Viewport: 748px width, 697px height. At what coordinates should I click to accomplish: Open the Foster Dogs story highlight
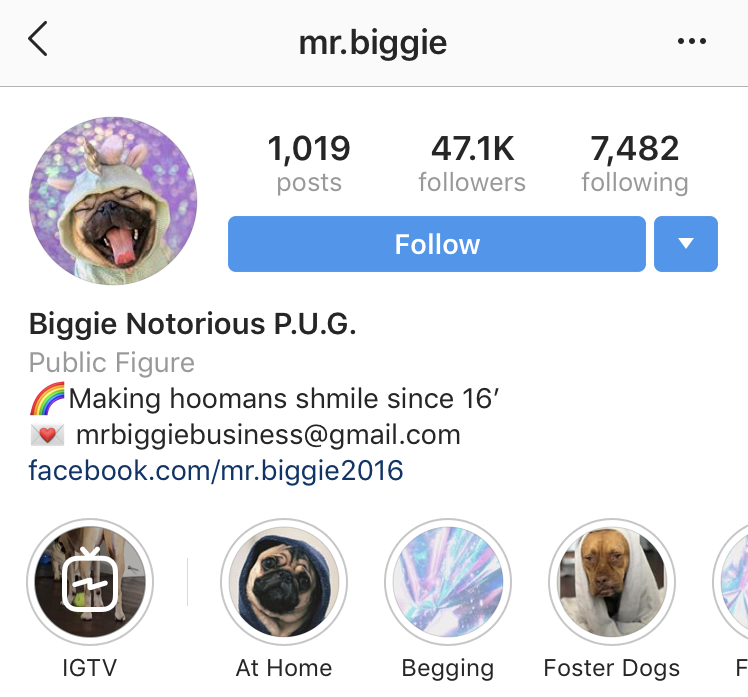coord(612,582)
